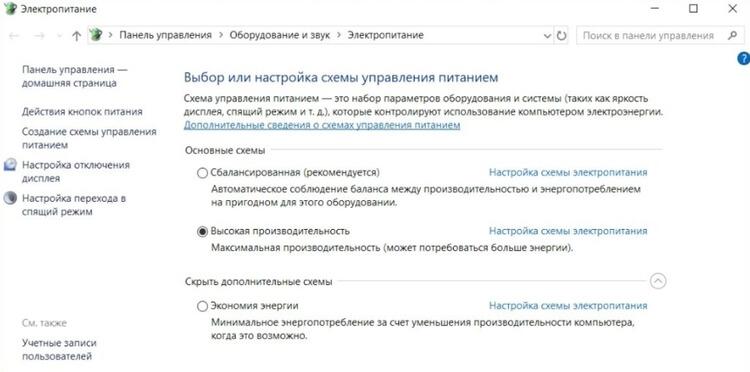Refresh the control panel page
The image size is (750, 372).
point(562,35)
